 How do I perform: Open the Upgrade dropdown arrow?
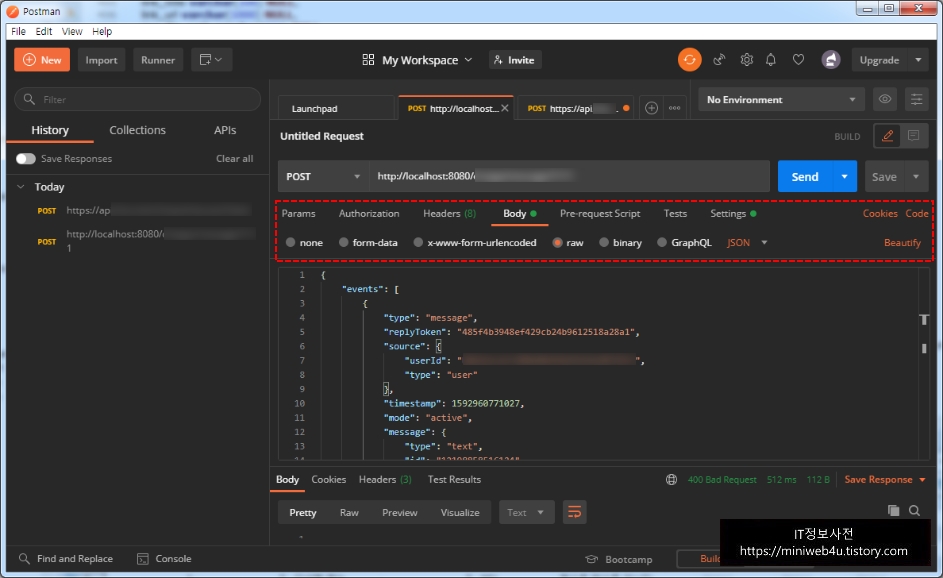(918, 60)
